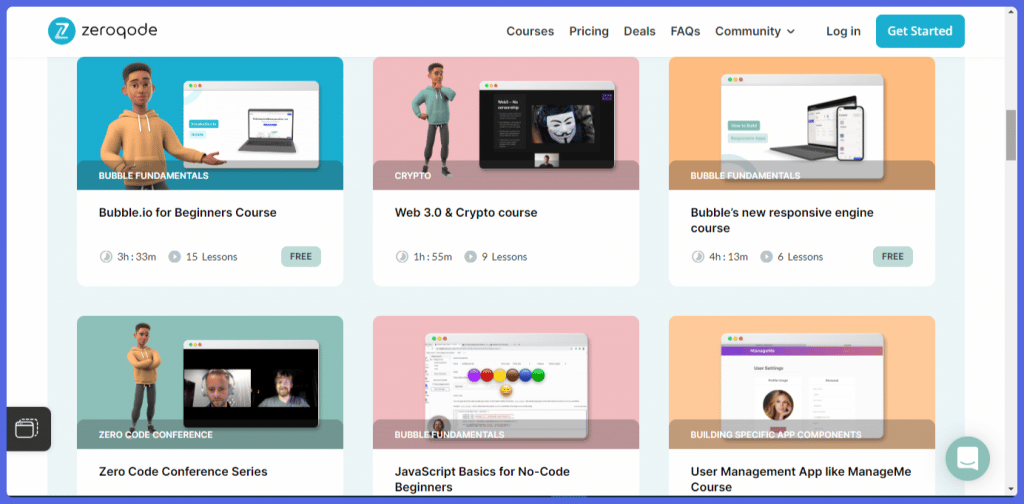This screenshot has width=1024, height=504.
Task: Click the ManageMe course thumbnail
Action: coord(801,383)
